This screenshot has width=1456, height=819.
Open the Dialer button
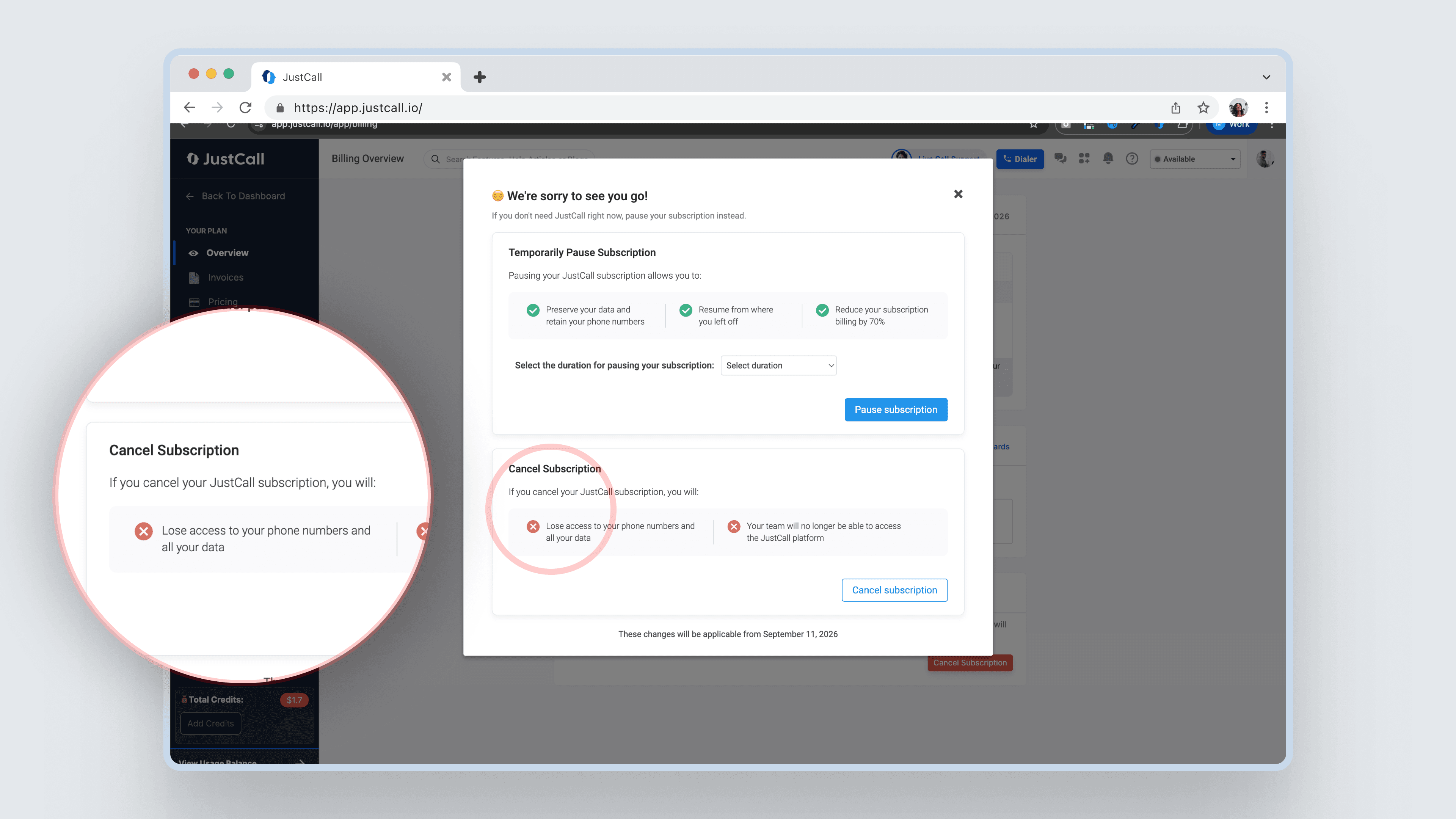point(1020,159)
